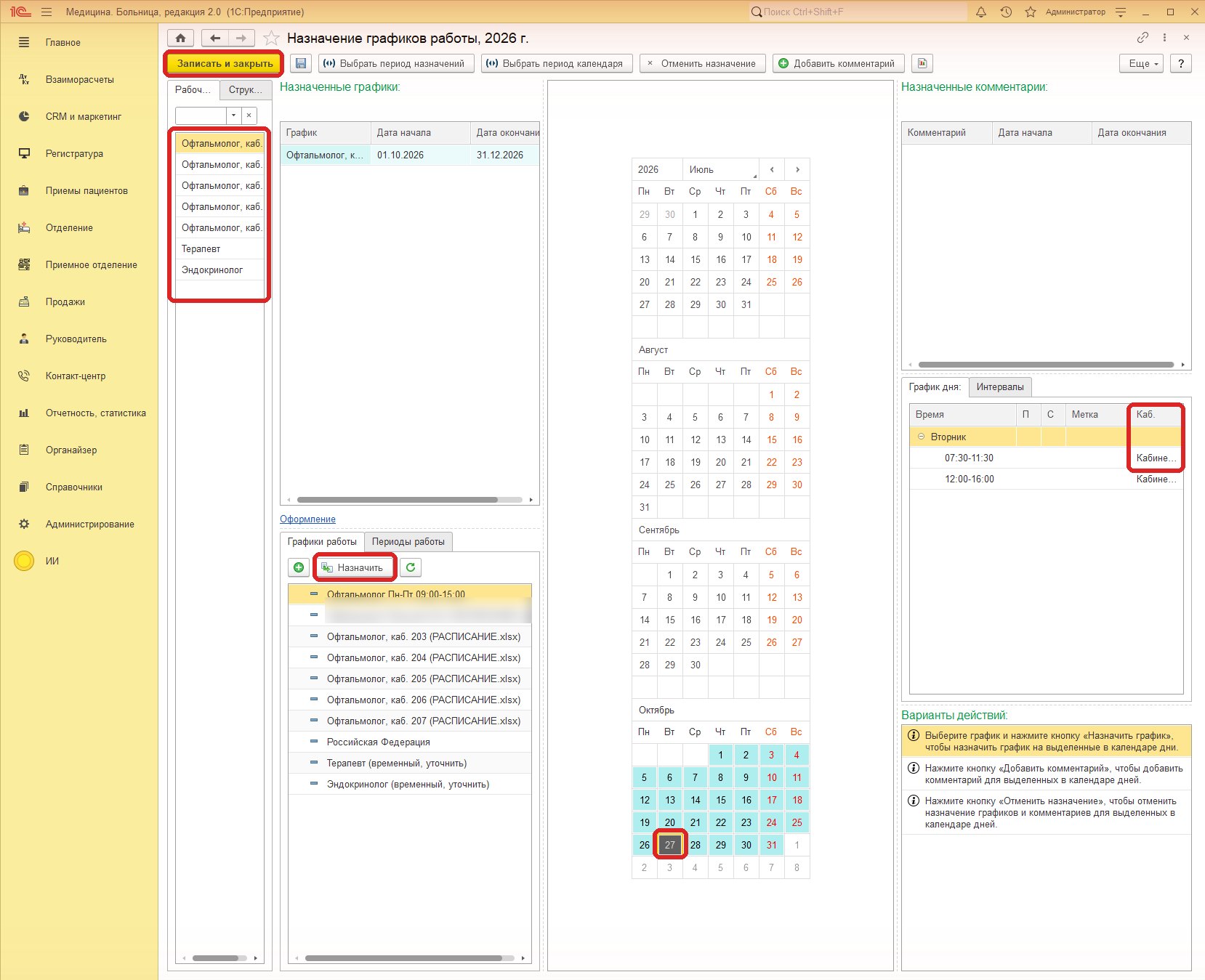Open the ИИ section
1205x980 pixels.
point(52,561)
